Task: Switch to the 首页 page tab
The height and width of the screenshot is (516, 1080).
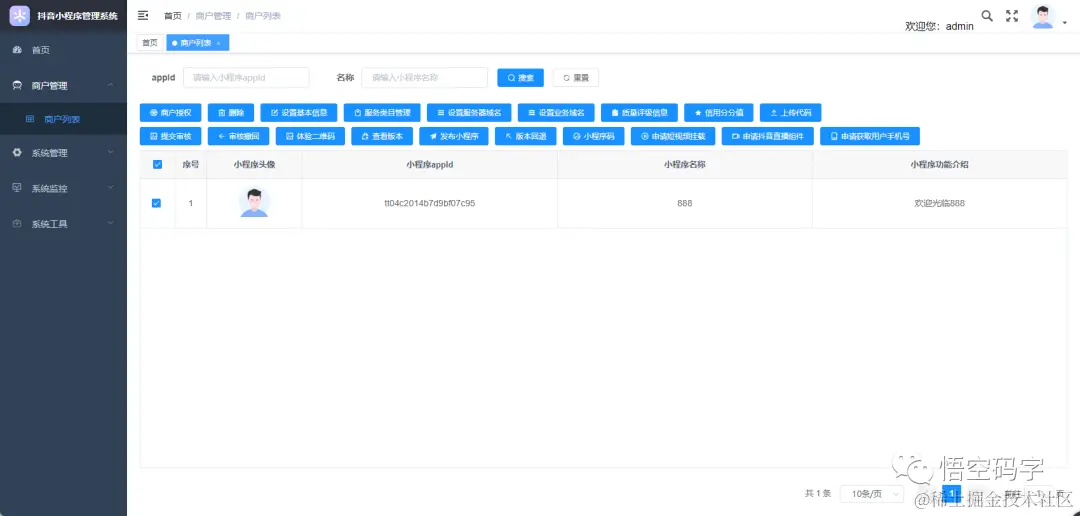Action: pos(149,43)
